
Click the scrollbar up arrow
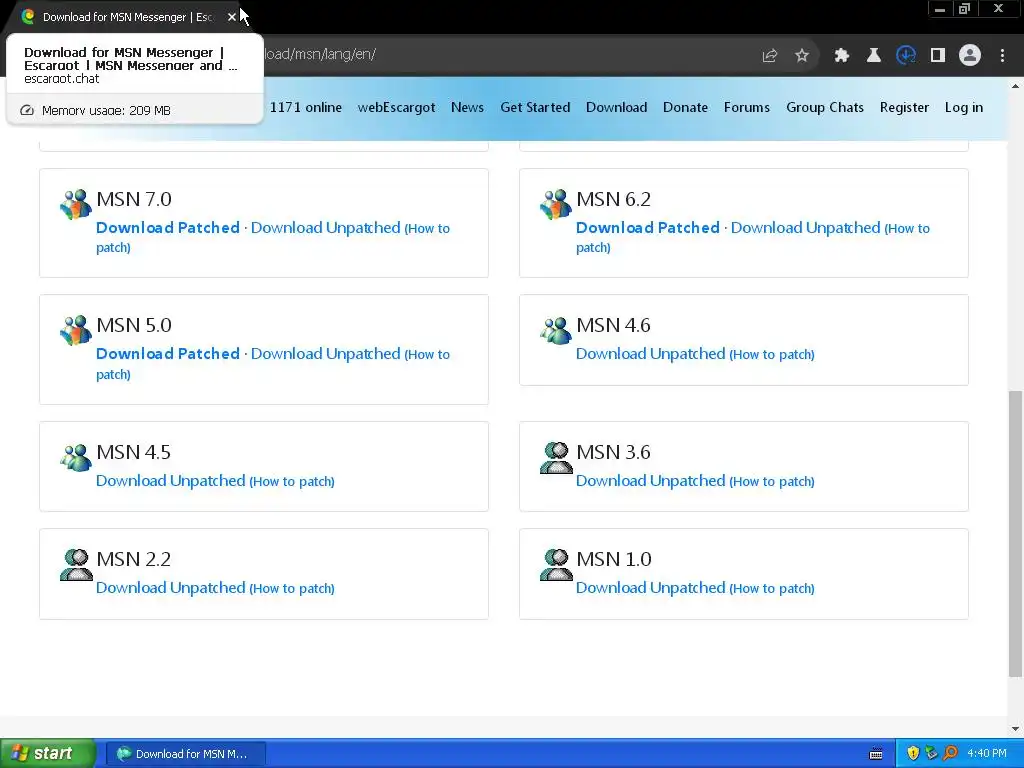(1015, 86)
